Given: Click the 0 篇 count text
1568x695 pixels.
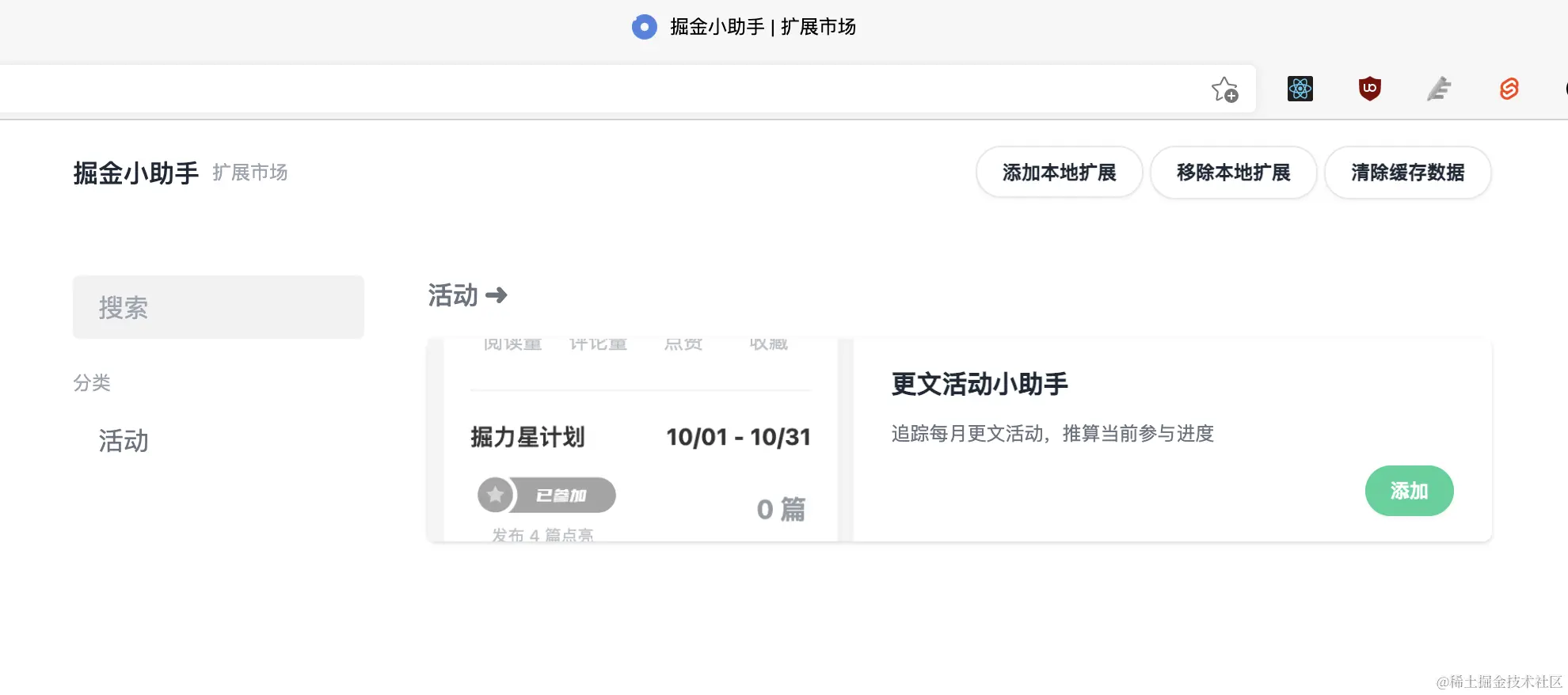Looking at the screenshot, I should point(781,509).
